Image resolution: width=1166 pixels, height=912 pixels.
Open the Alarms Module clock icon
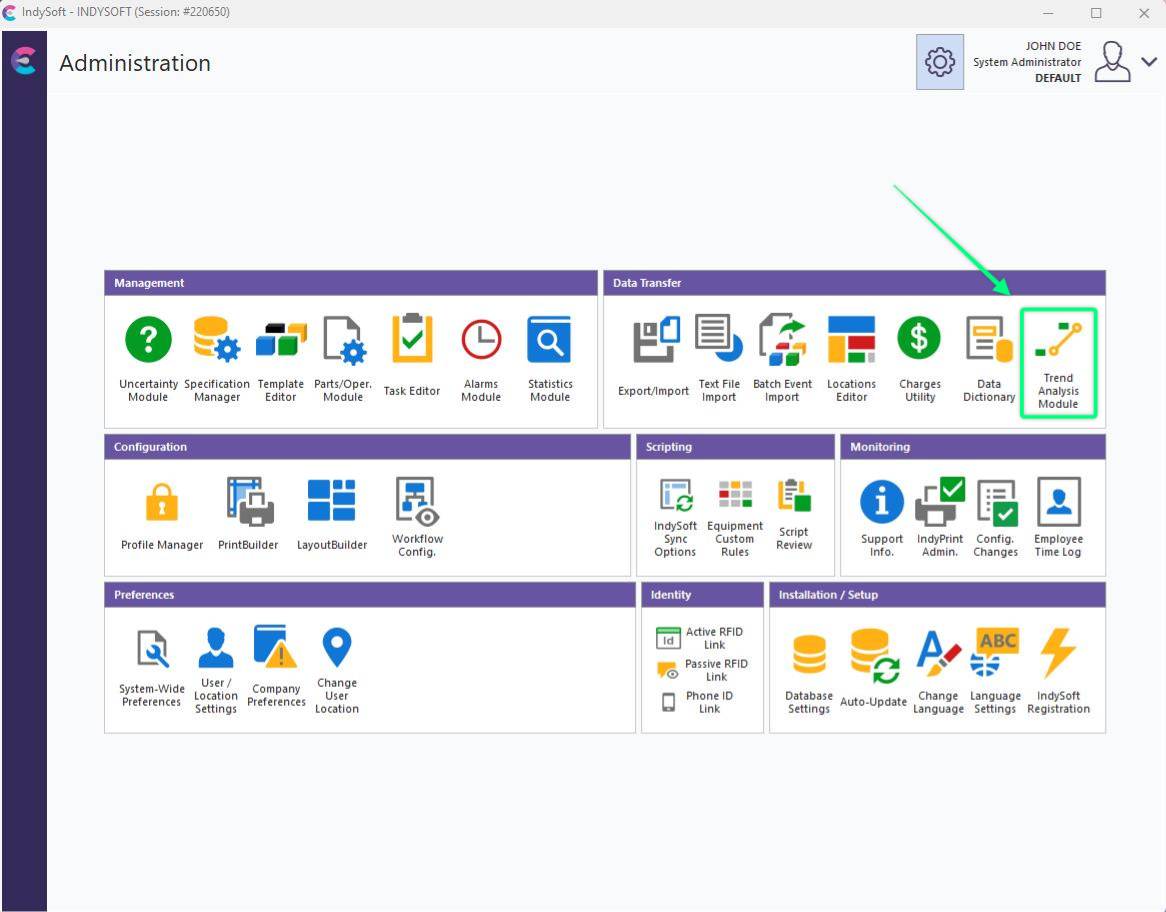coord(481,341)
